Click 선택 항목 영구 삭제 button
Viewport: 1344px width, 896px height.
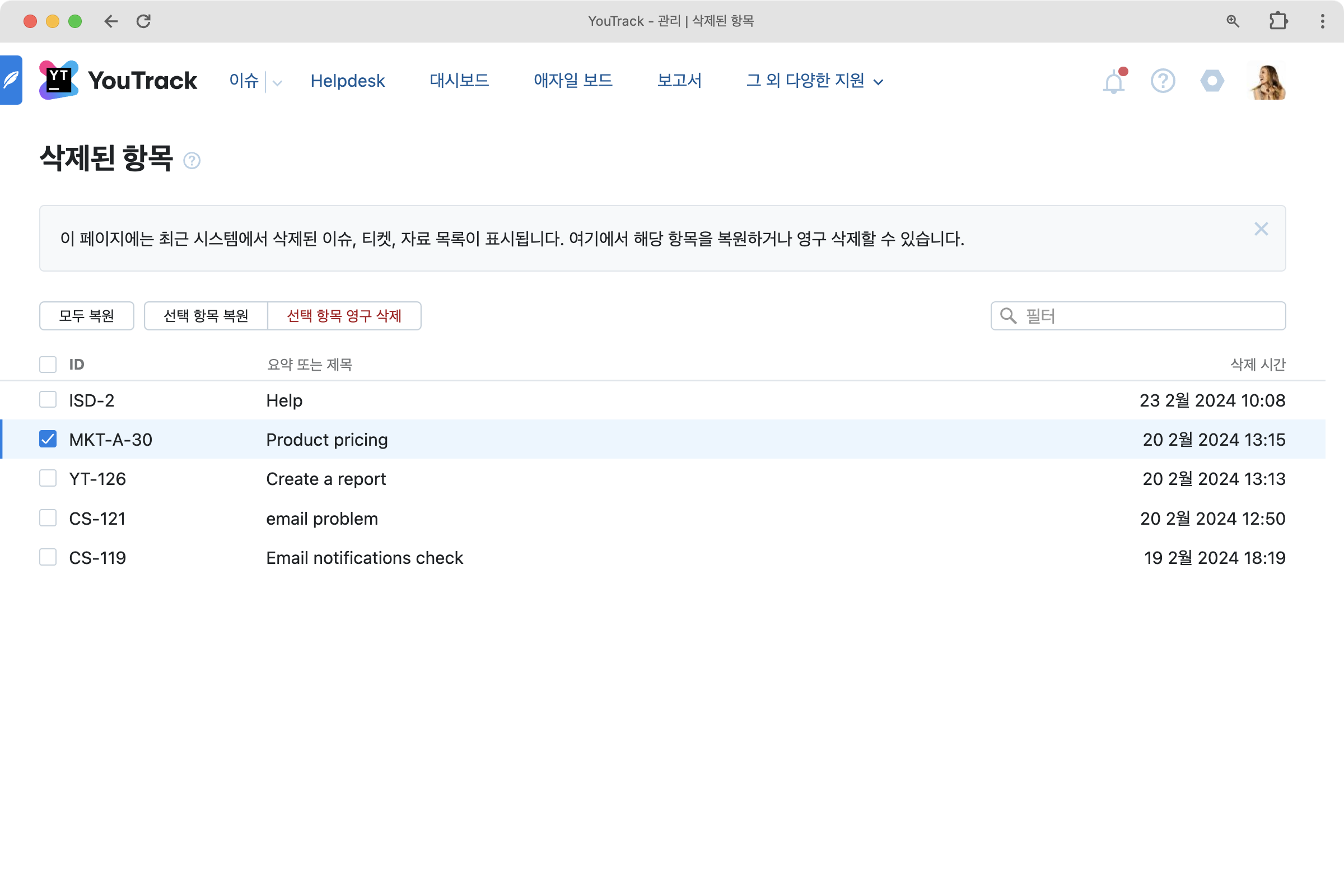point(344,316)
